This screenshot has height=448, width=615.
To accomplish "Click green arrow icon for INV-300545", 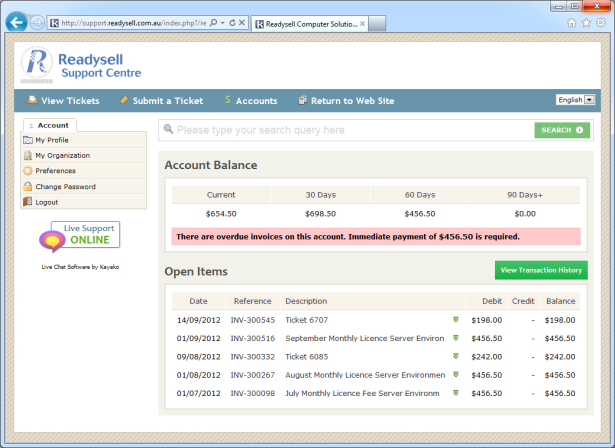I will coord(455,320).
